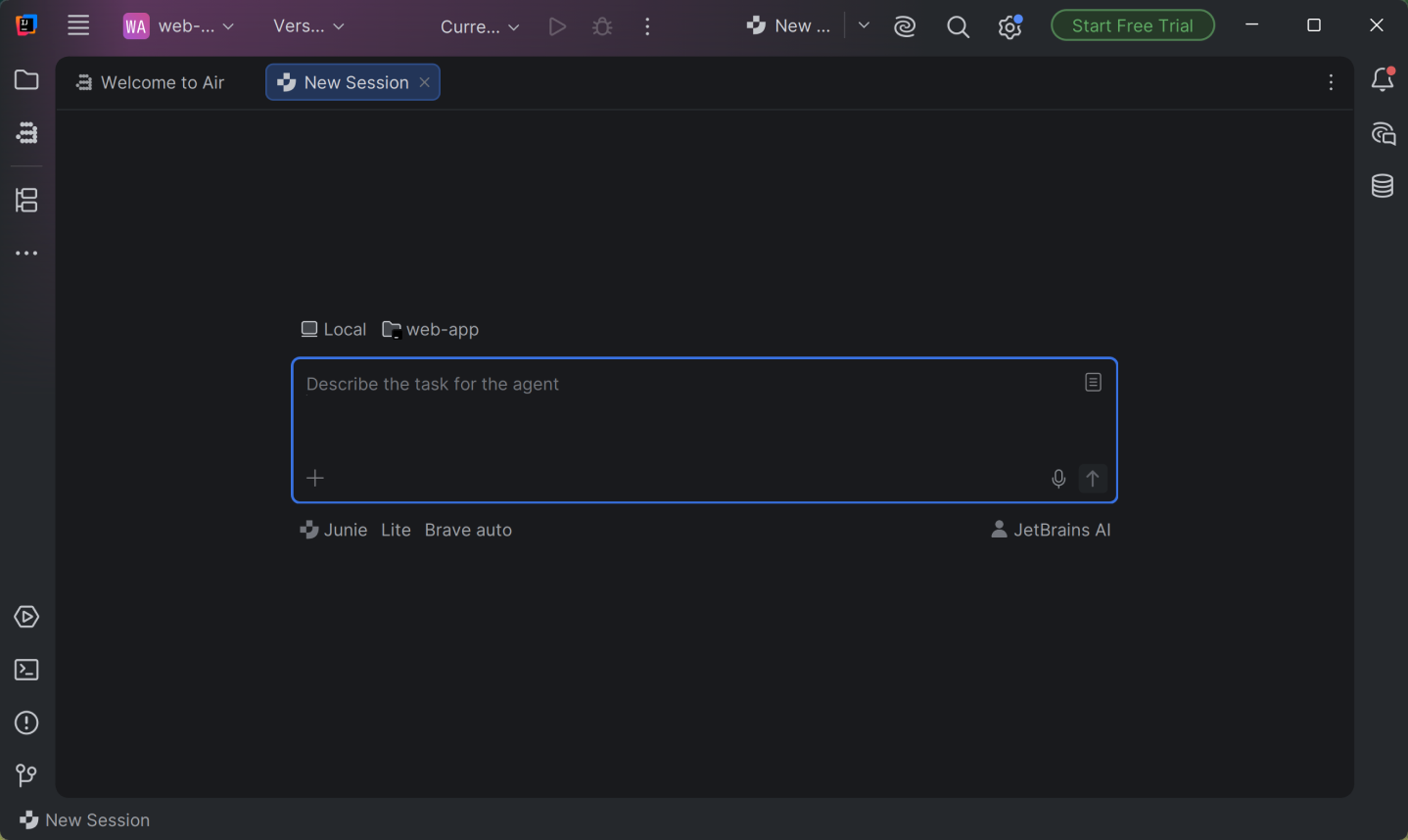The width and height of the screenshot is (1408, 840).
Task: Open the main hamburger menu
Action: point(78,26)
